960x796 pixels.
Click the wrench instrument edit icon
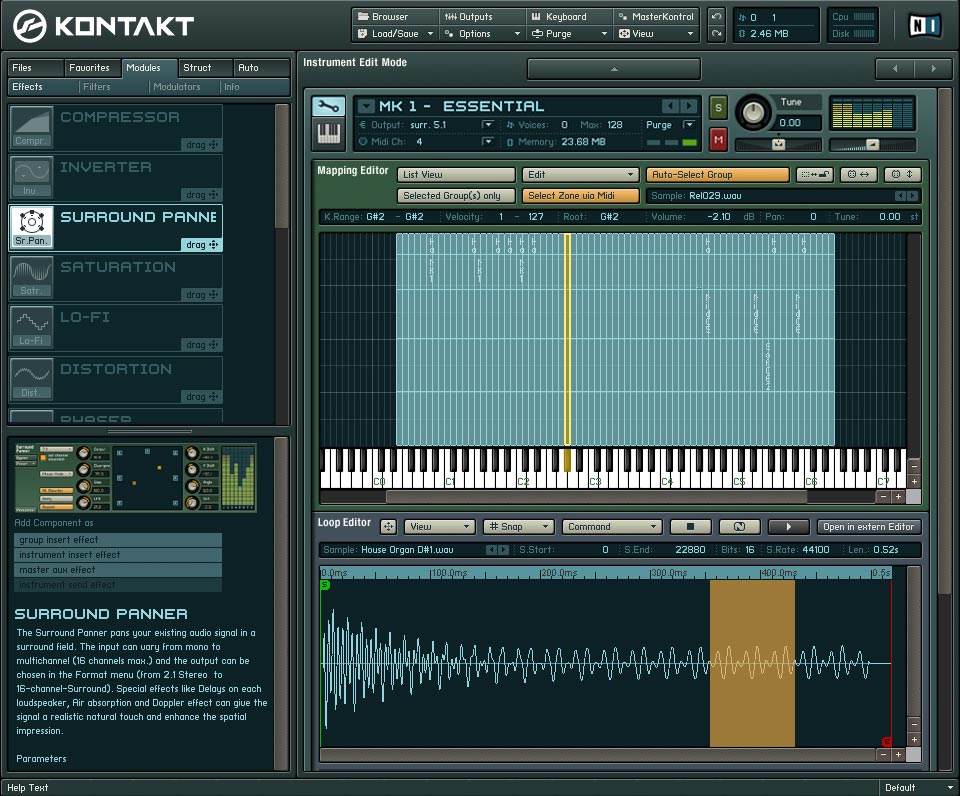point(328,106)
